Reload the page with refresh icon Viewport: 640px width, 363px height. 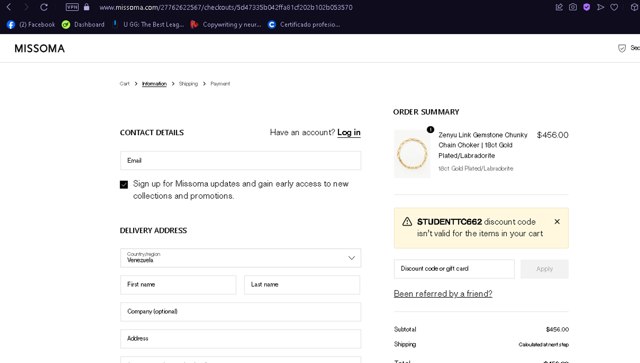(44, 7)
